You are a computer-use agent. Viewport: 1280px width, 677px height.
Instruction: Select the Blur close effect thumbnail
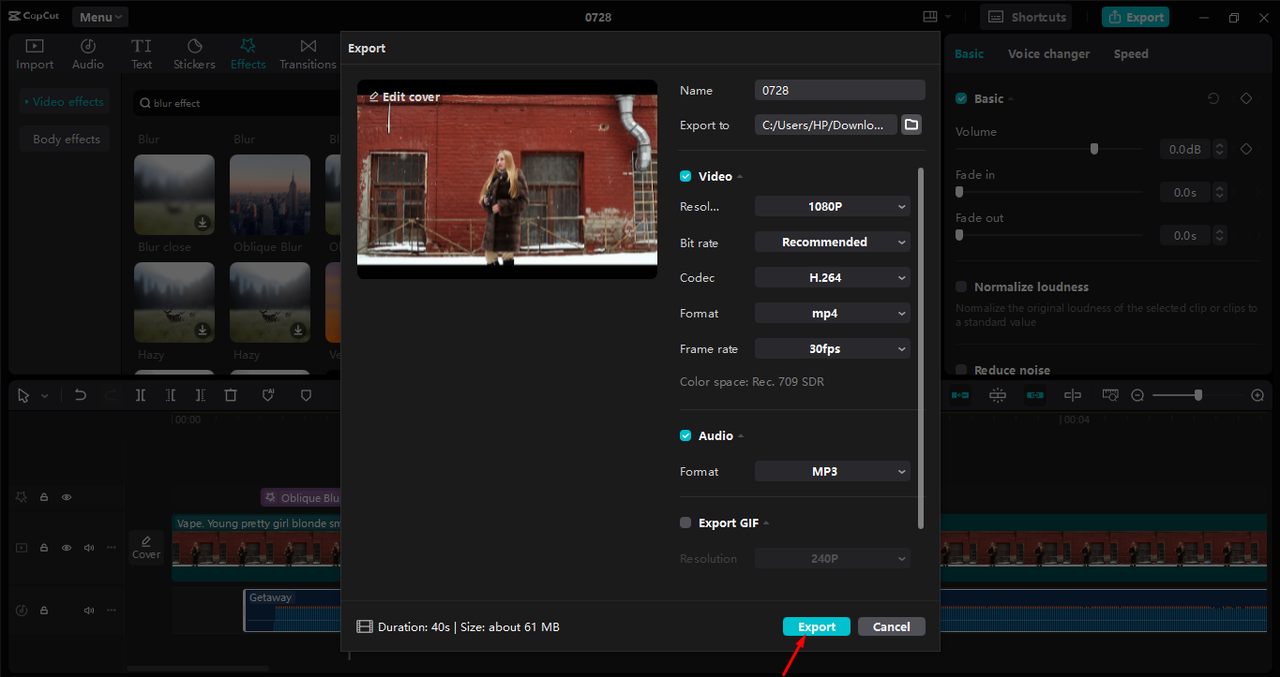click(x=174, y=194)
